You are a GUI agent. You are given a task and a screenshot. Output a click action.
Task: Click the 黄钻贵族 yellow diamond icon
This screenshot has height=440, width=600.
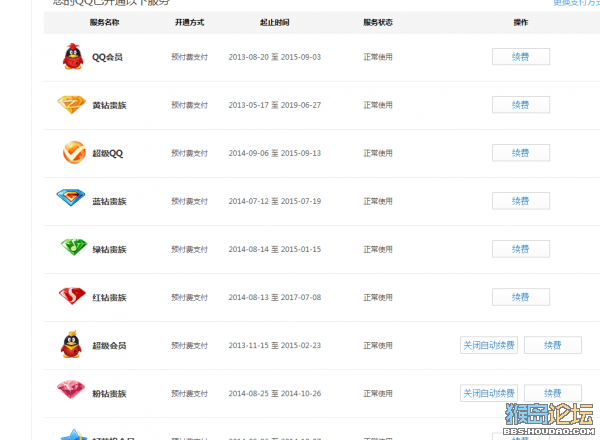72,104
